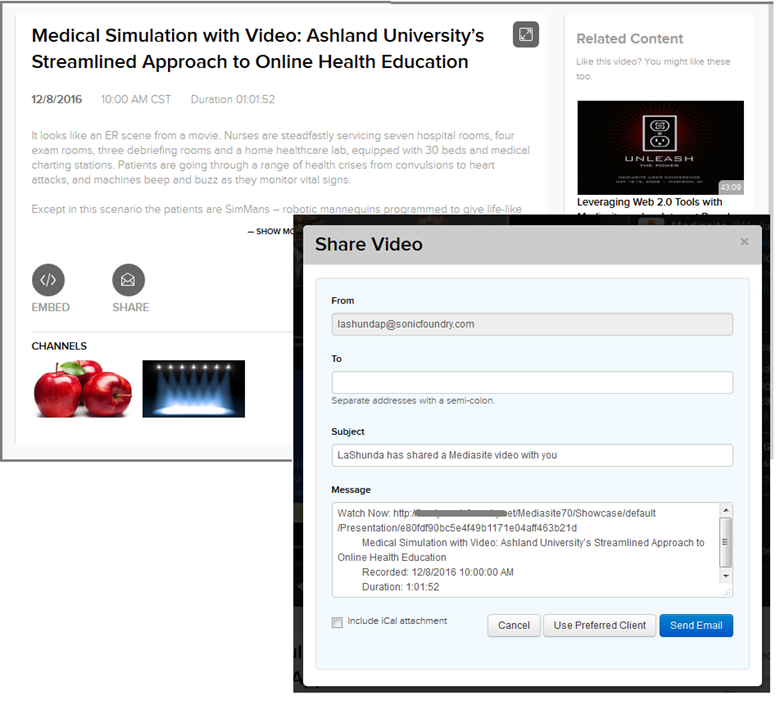
Task: Click the 10:00 AM CST time text
Action: point(137,100)
